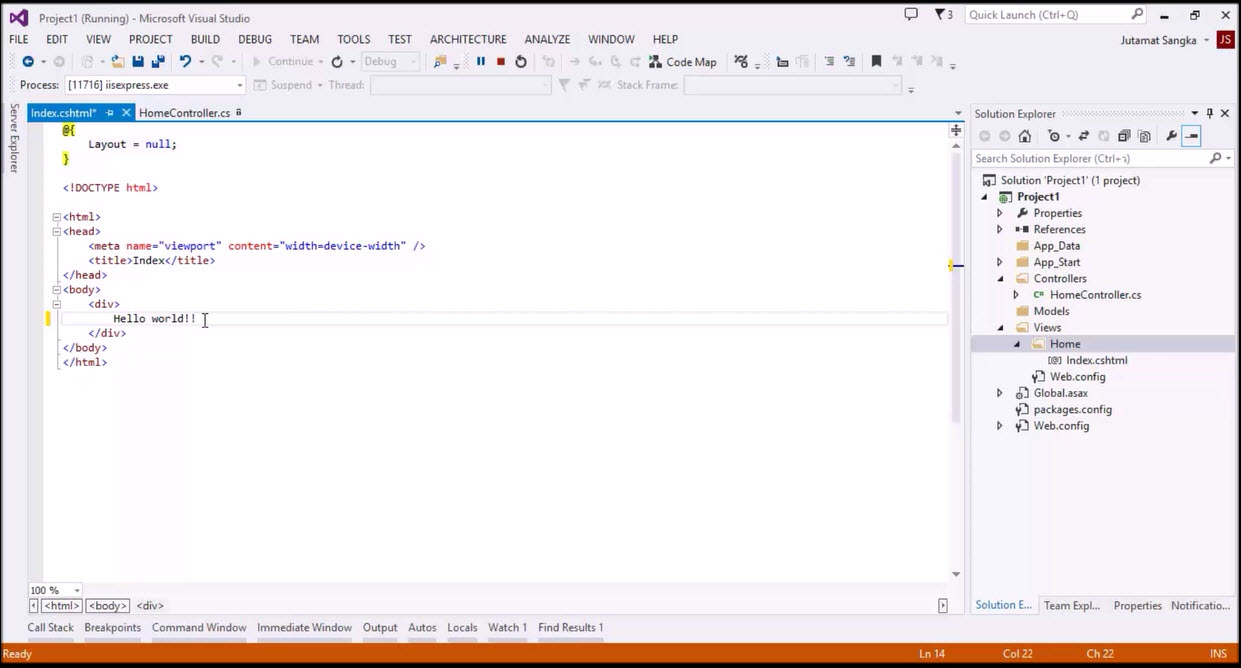Click the Stop Debugging red square
This screenshot has height=668, width=1241.
point(499,61)
